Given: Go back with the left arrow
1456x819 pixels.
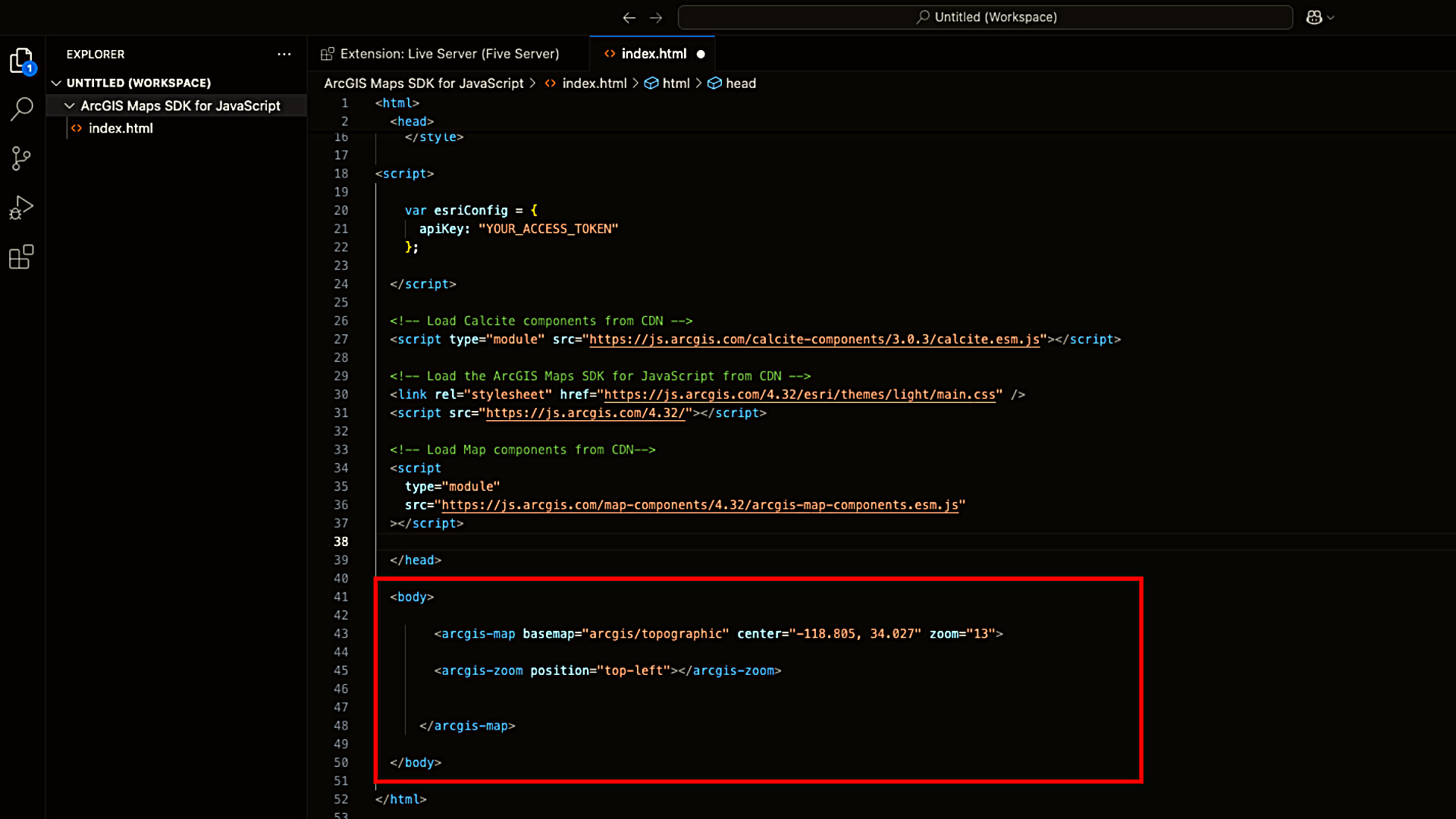Looking at the screenshot, I should tap(629, 17).
